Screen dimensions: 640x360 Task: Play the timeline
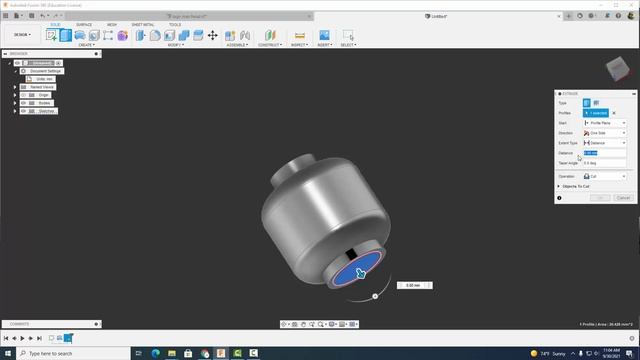pyautogui.click(x=22, y=338)
